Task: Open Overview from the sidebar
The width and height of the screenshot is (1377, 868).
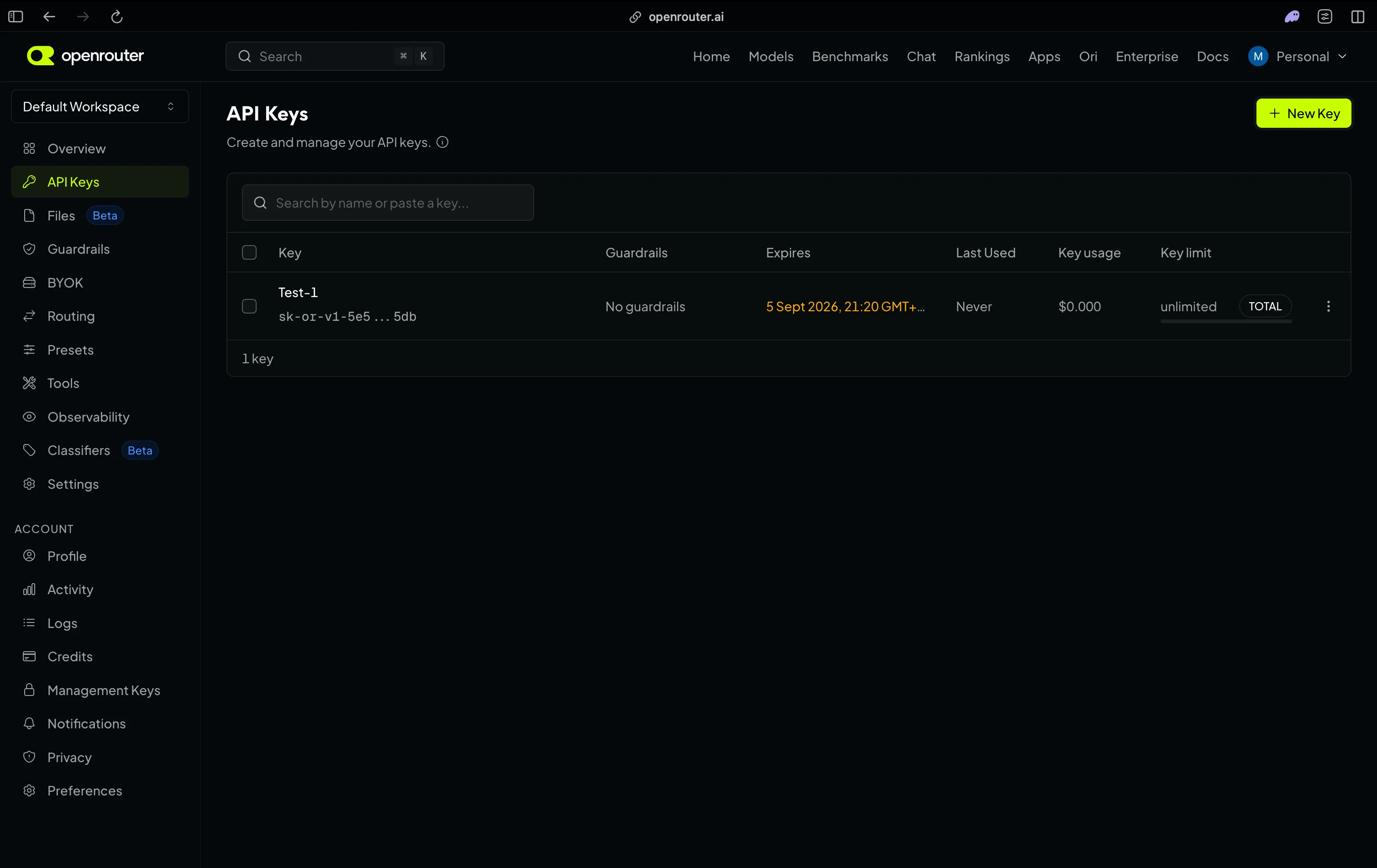Action: point(100,149)
